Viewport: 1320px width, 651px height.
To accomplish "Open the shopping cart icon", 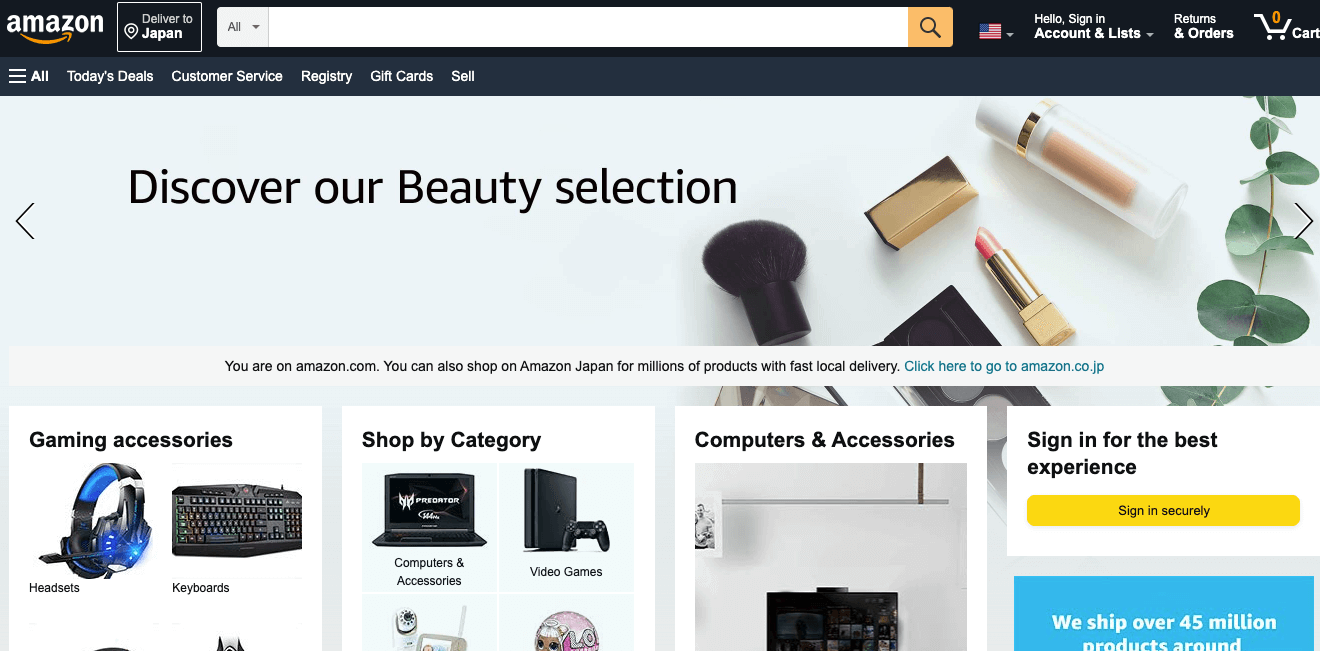I will click(x=1285, y=26).
